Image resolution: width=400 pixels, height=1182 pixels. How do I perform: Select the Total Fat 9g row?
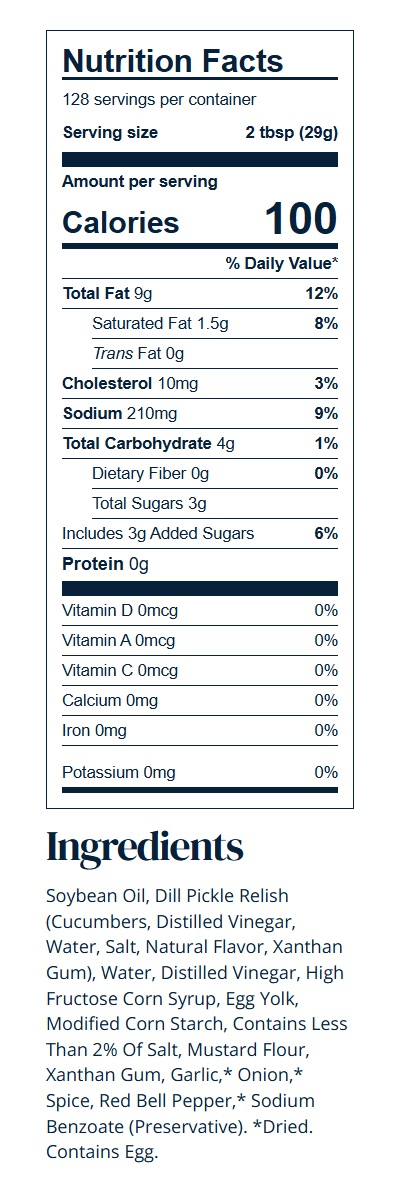click(200, 293)
